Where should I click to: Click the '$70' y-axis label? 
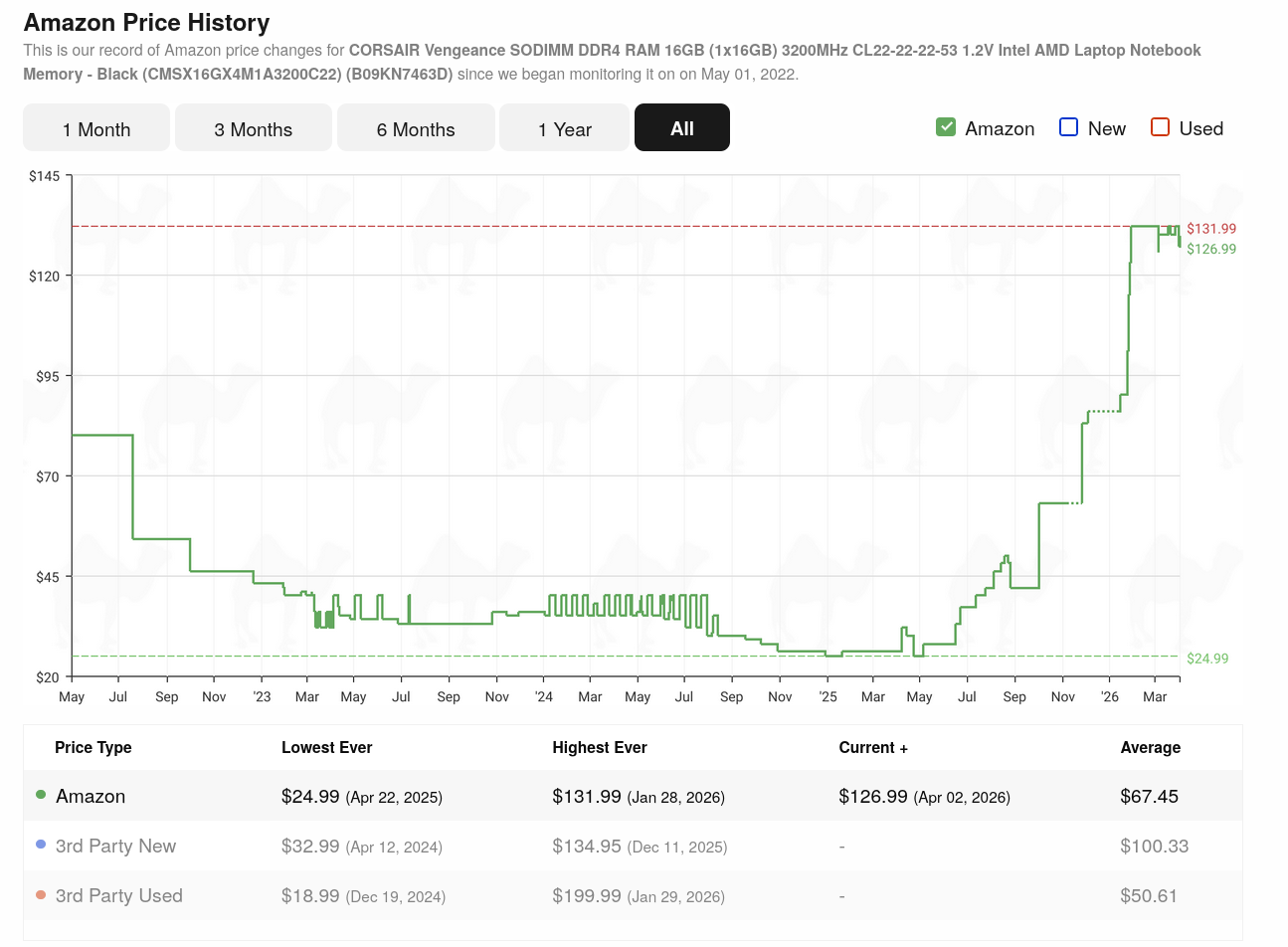(x=48, y=476)
